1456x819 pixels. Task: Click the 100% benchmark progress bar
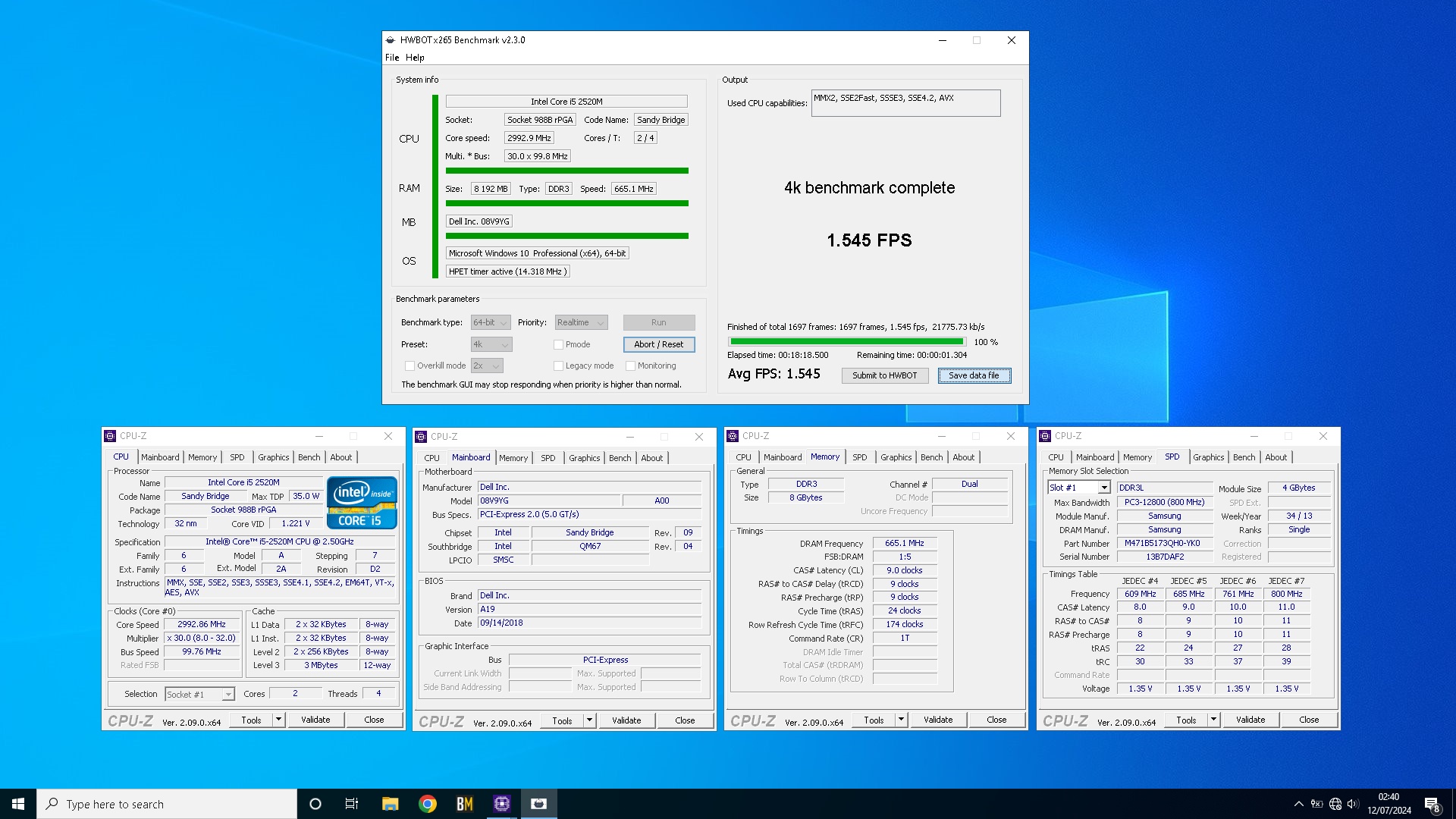tap(846, 342)
